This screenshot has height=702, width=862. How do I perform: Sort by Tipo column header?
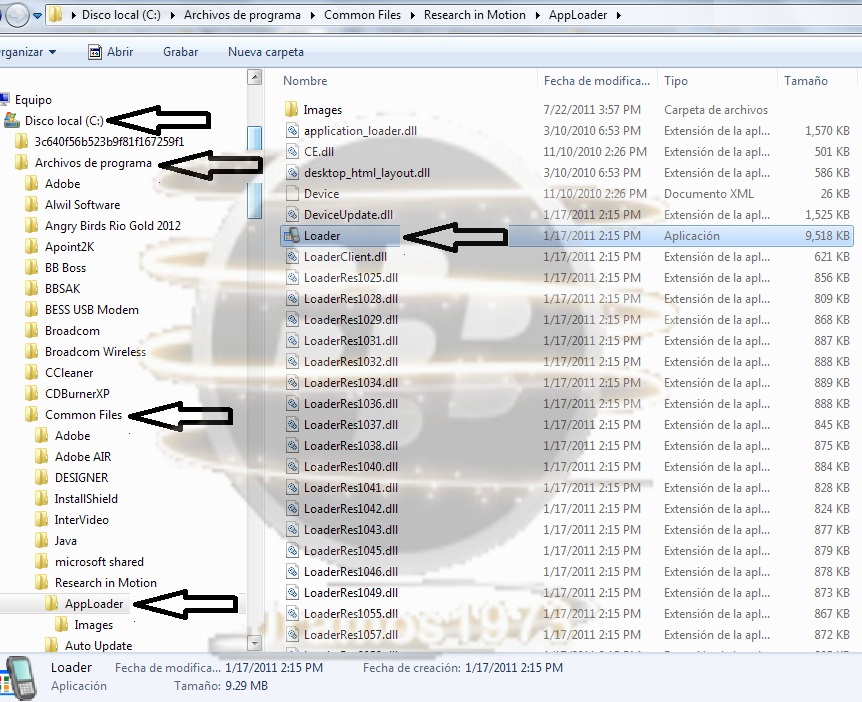coord(676,81)
